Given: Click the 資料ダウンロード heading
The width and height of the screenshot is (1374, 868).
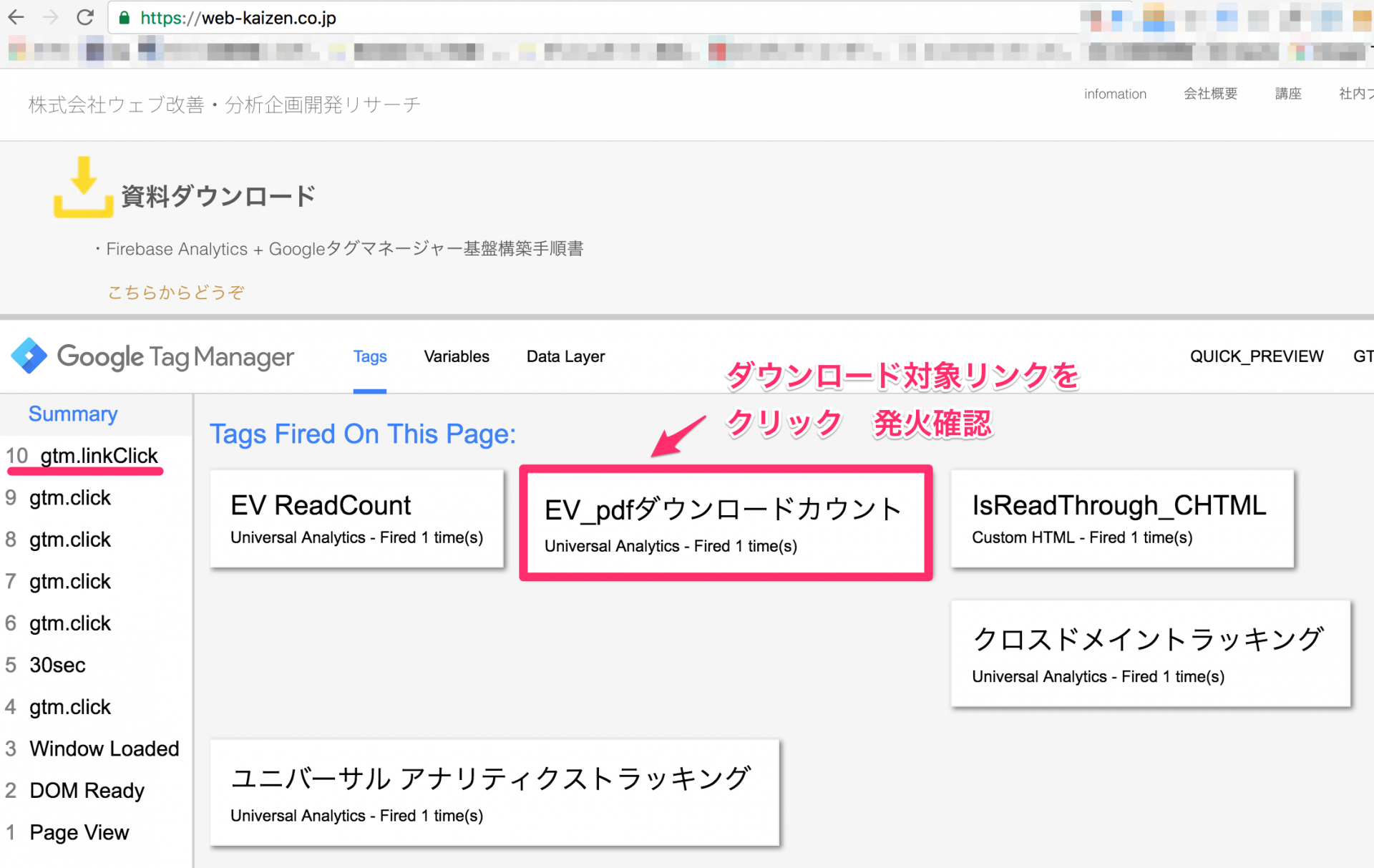Looking at the screenshot, I should (218, 196).
